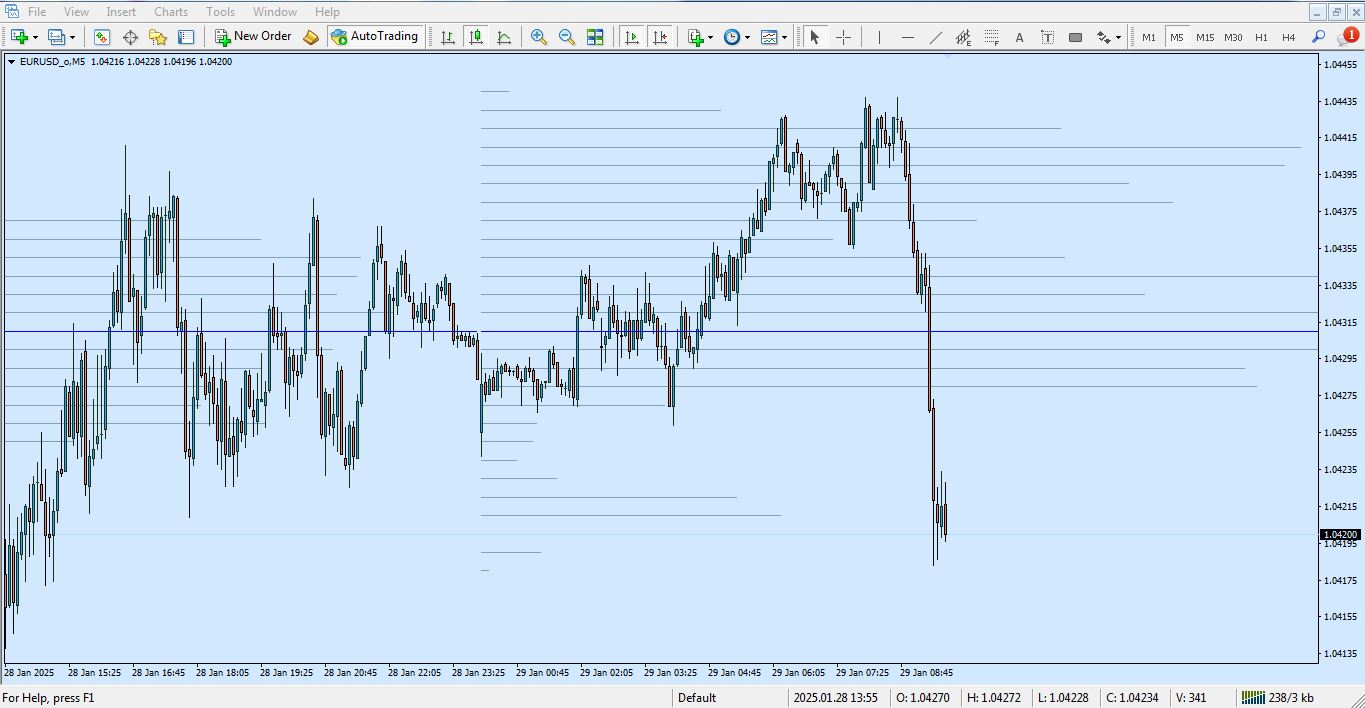Viewport: 1365px width, 708px height.
Task: Open the View menu
Action: 76,12
